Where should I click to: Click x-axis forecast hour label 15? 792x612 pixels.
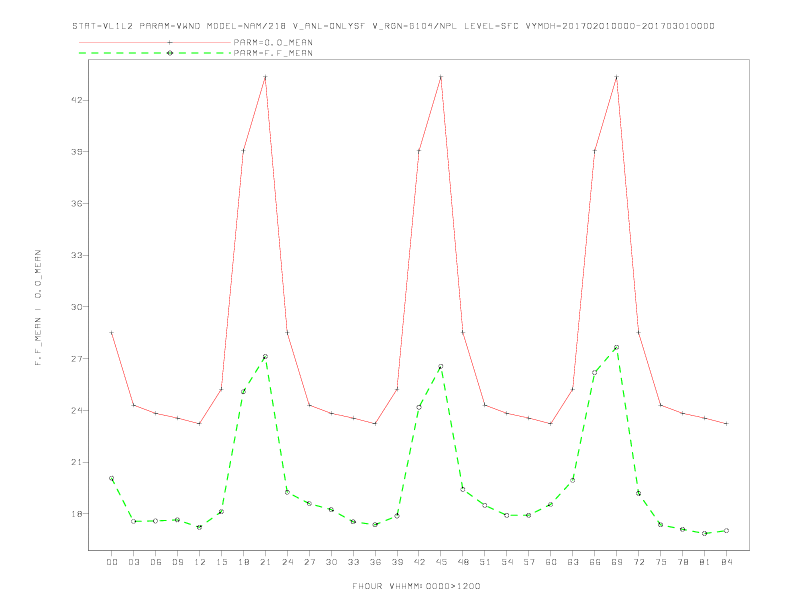tap(221, 562)
